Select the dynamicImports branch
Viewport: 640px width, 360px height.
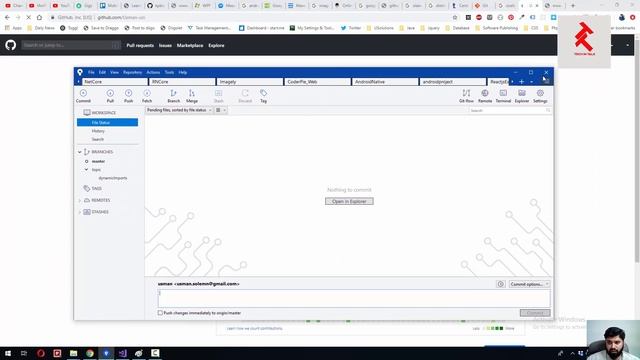pos(113,178)
